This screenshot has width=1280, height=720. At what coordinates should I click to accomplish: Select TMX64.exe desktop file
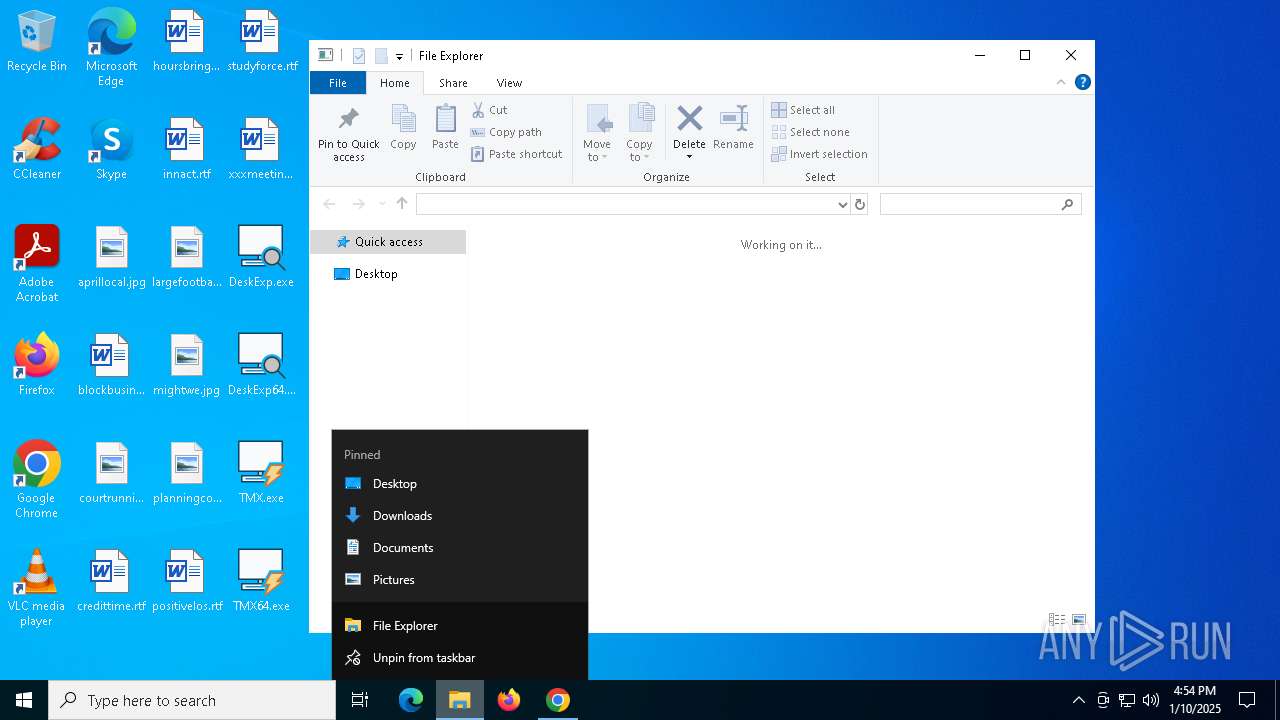coord(261,581)
